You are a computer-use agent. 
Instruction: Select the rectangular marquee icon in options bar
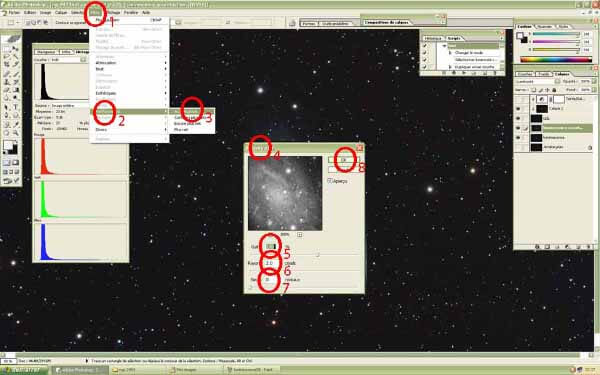(x=11, y=23)
